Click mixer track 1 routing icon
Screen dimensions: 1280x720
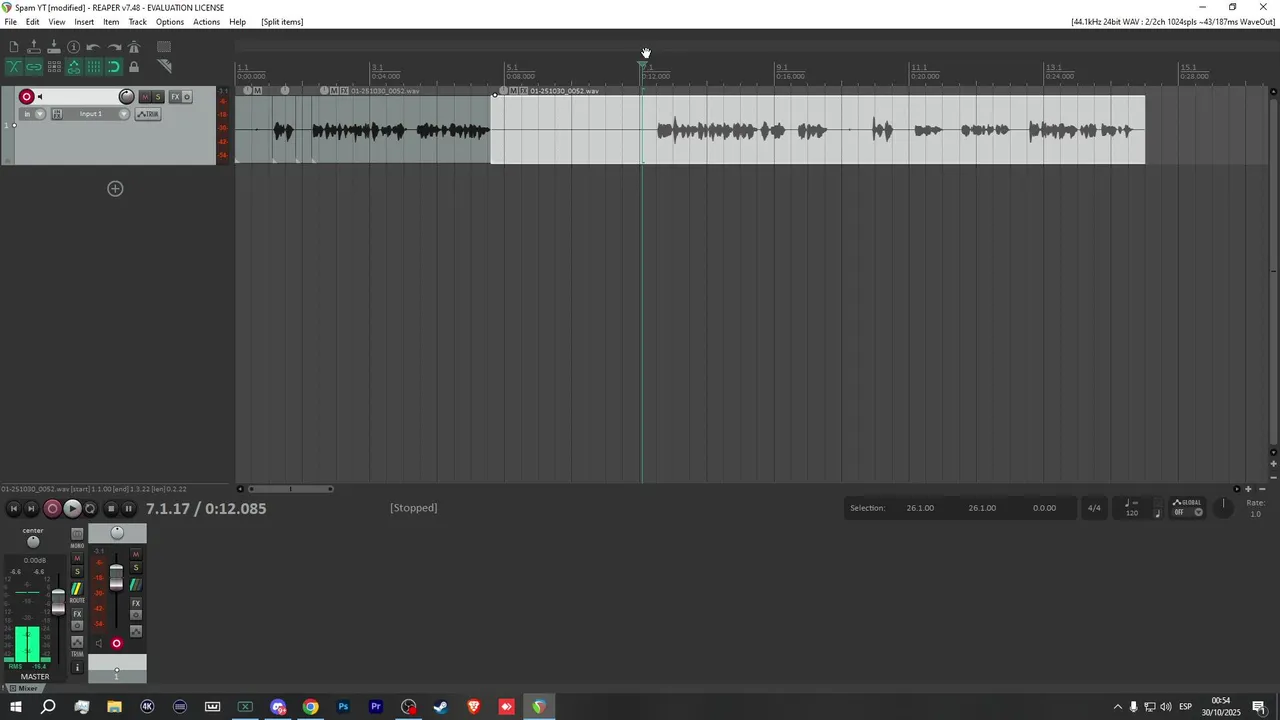(x=136, y=585)
